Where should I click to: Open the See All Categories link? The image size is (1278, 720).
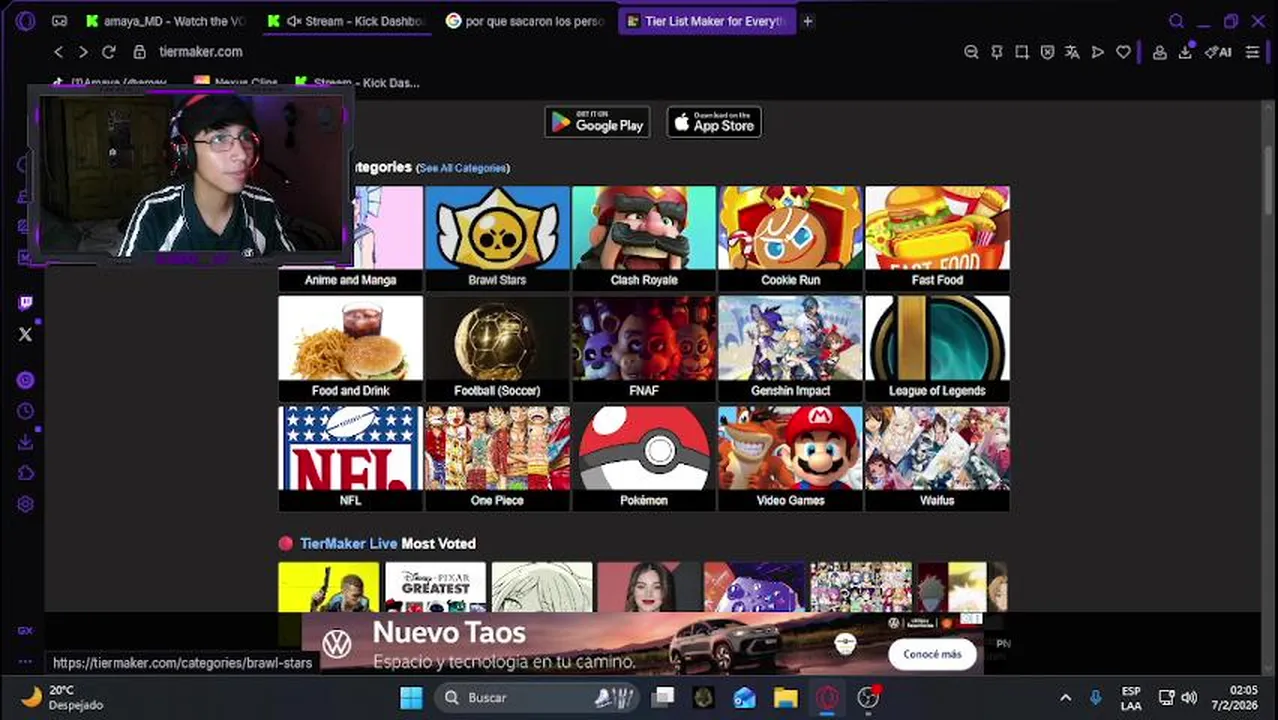point(463,168)
